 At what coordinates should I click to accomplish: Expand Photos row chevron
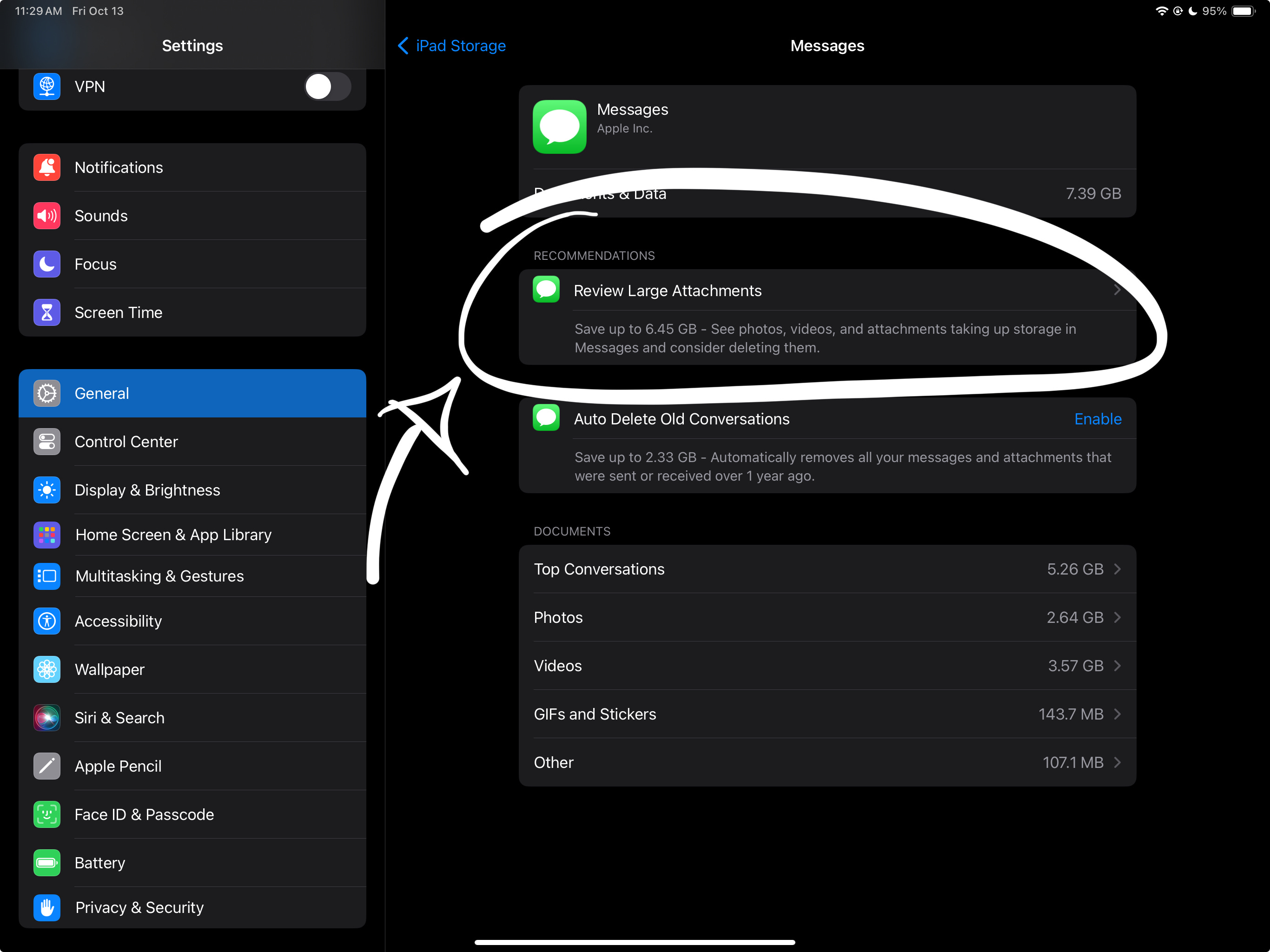point(1117,617)
